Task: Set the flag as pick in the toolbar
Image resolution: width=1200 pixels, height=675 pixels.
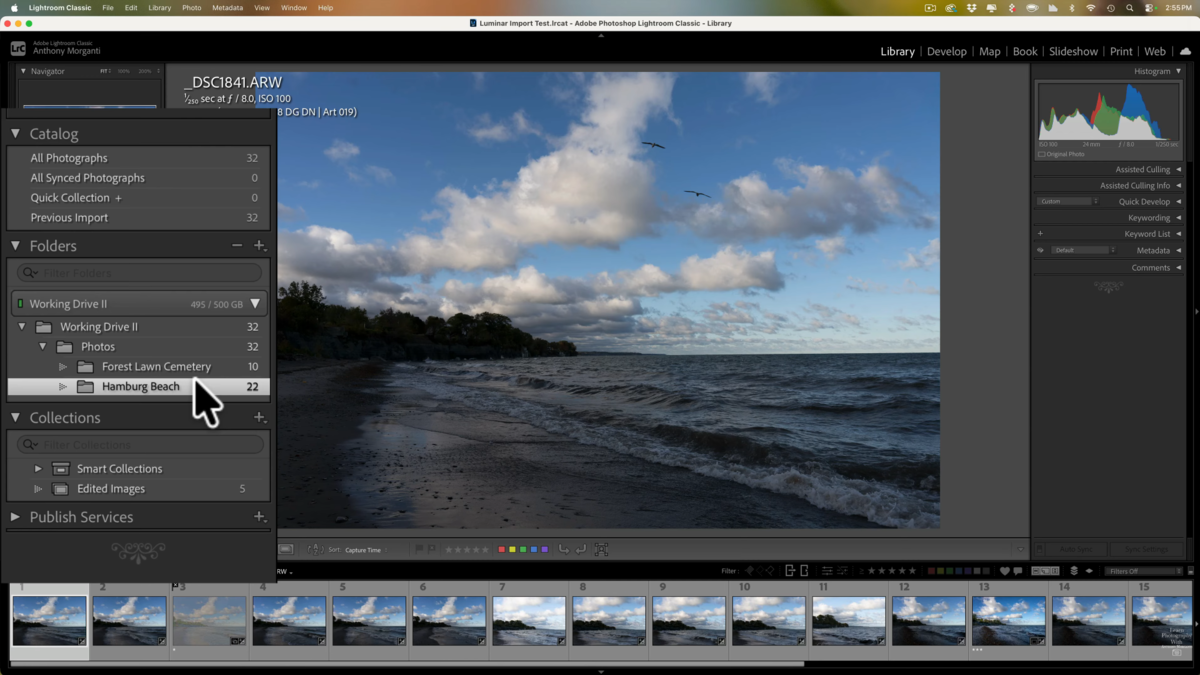Action: [419, 550]
